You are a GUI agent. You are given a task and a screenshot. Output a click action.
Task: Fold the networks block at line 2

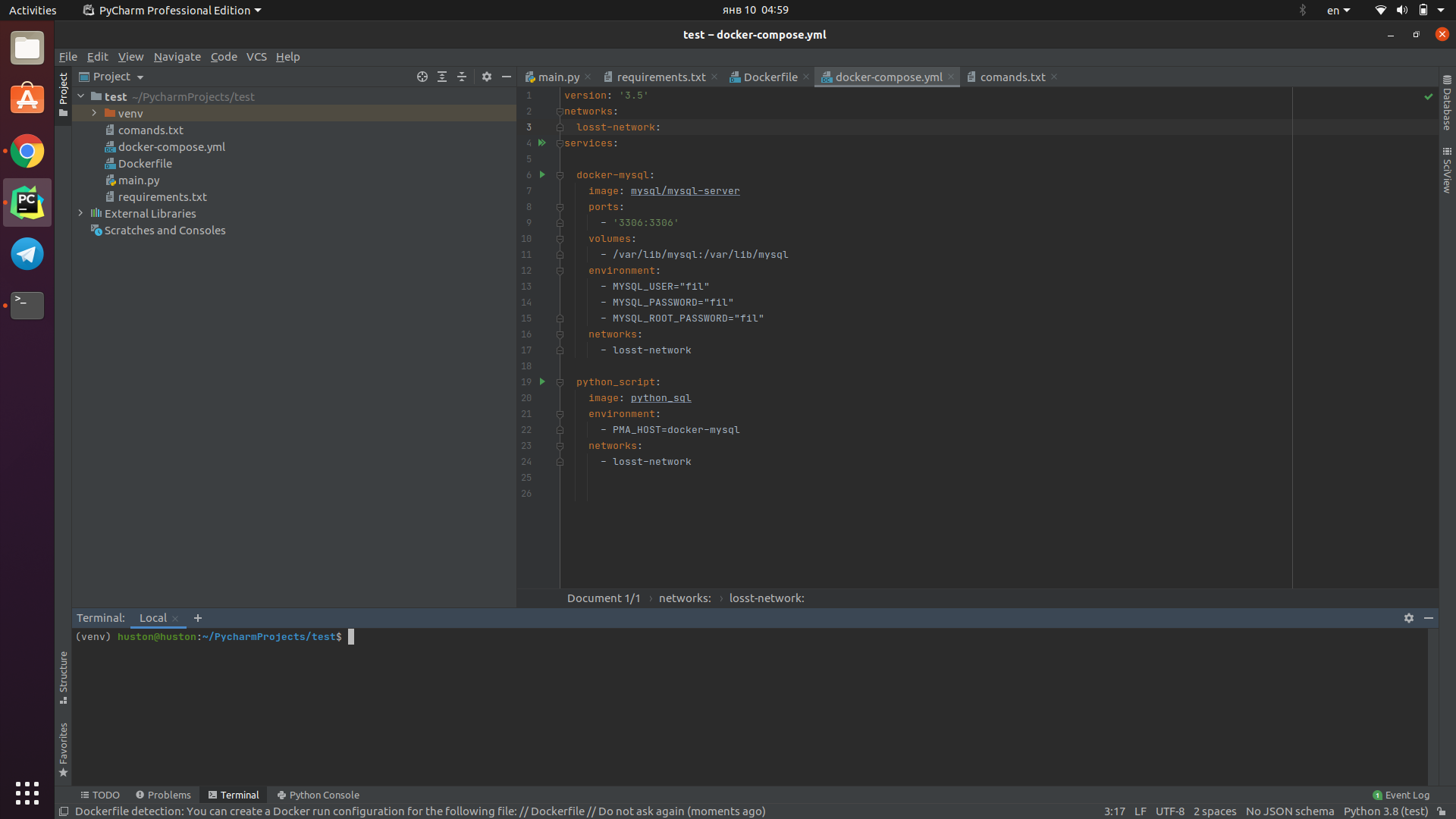click(x=560, y=111)
